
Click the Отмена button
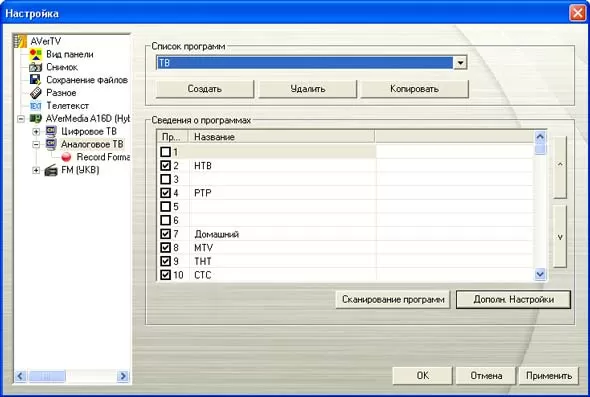tap(485, 376)
